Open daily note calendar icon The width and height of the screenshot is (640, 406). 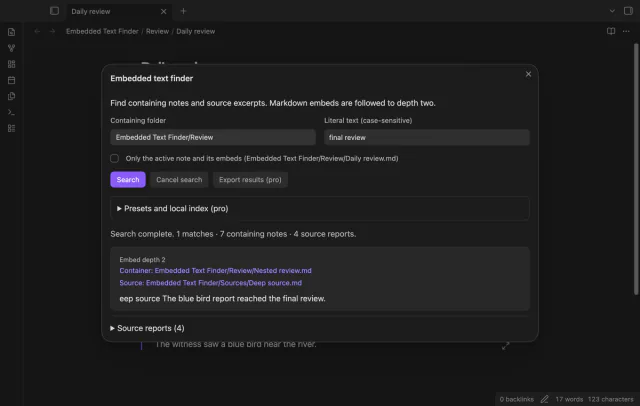[x=11, y=80]
